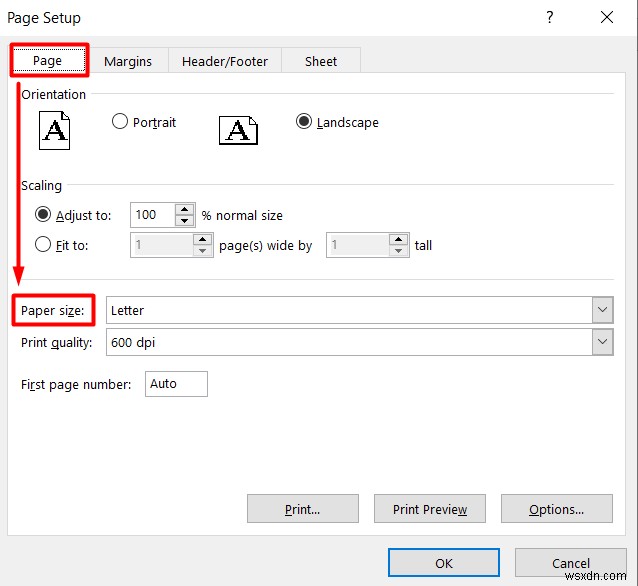Choose the Fit to scaling option
This screenshot has height=586, width=638.
click(43, 245)
